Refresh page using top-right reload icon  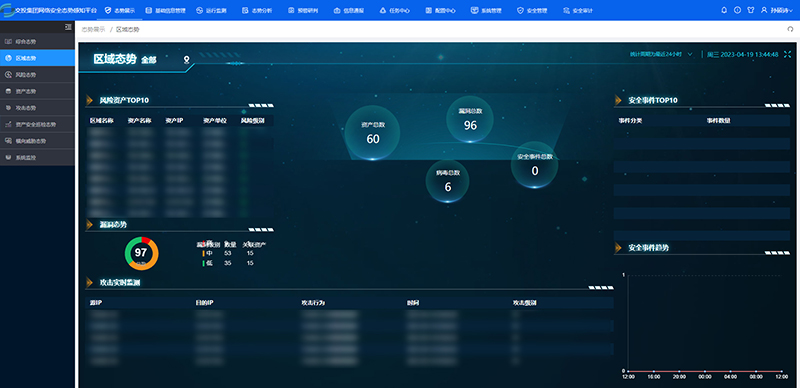[x=790, y=30]
